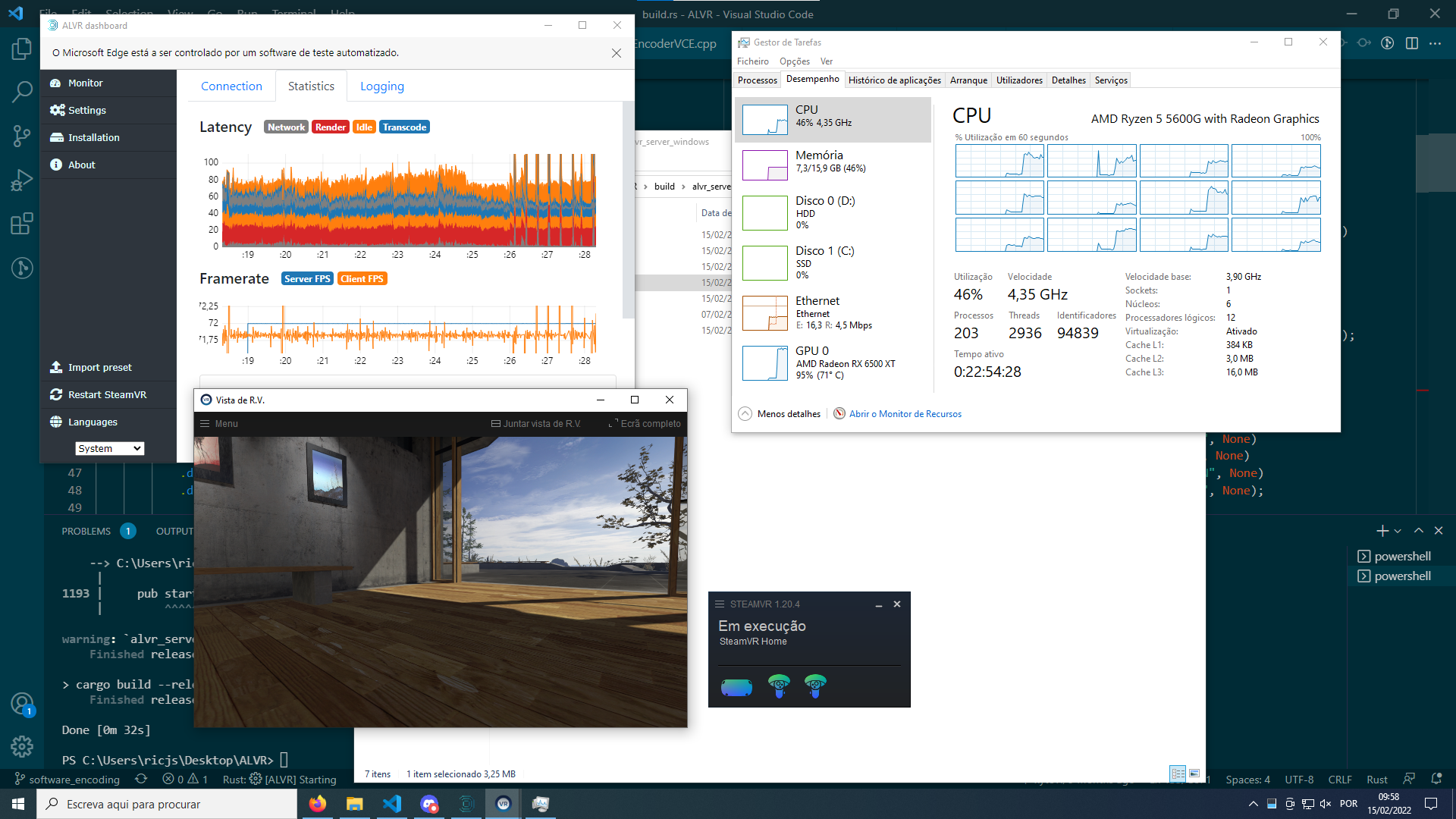Click Firefox icon in taskbar
Screen dimensions: 1456x819
[x=318, y=804]
